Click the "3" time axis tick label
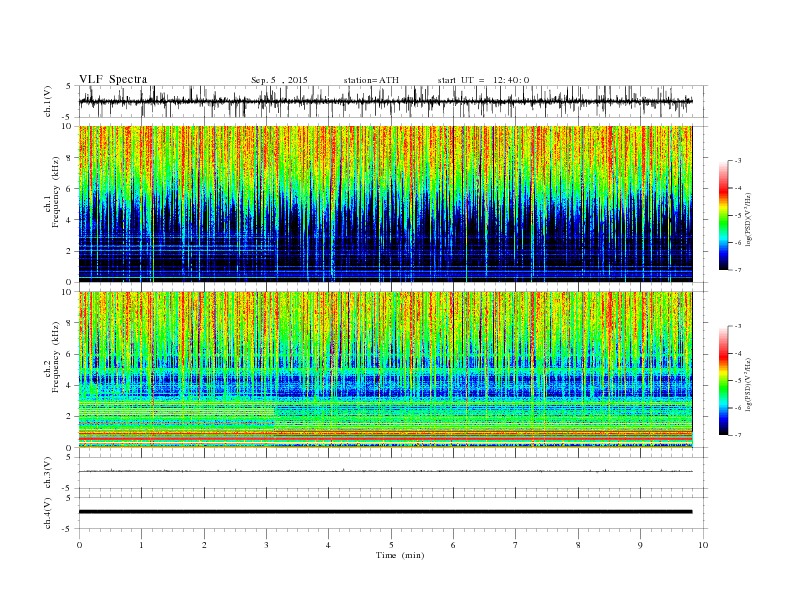The height and width of the screenshot is (612, 792). (266, 545)
